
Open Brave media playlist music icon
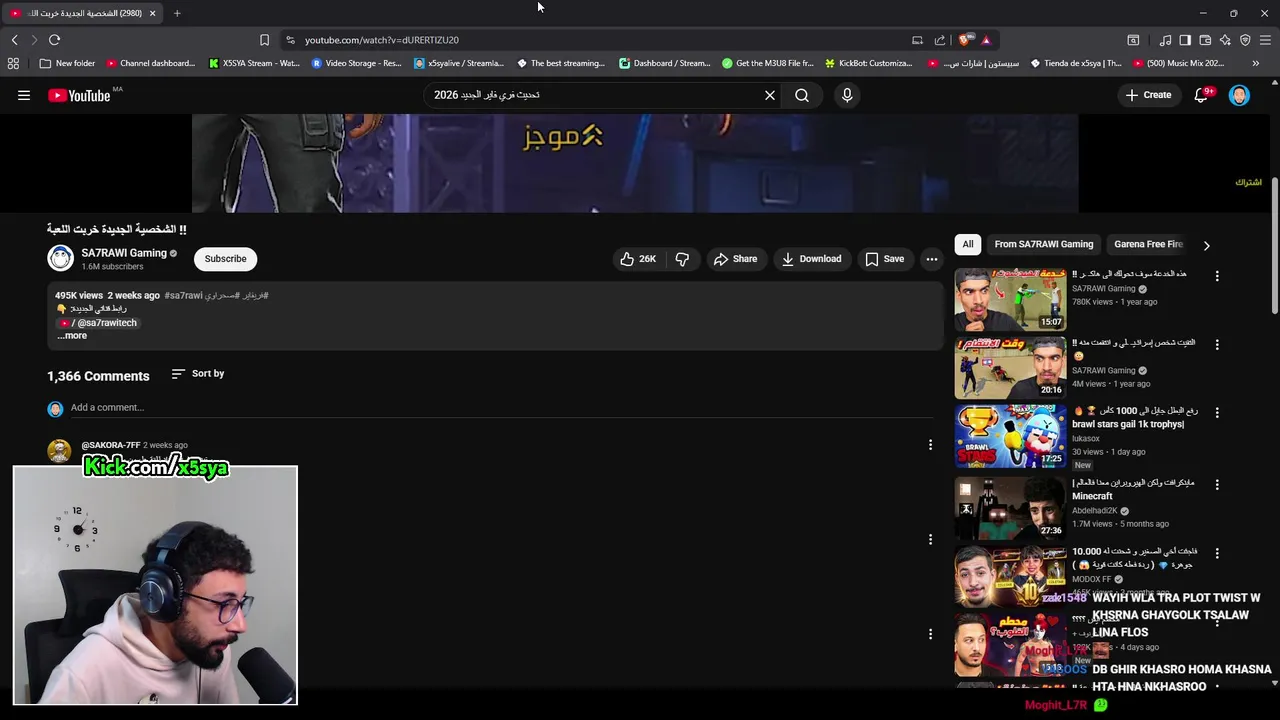point(1165,40)
